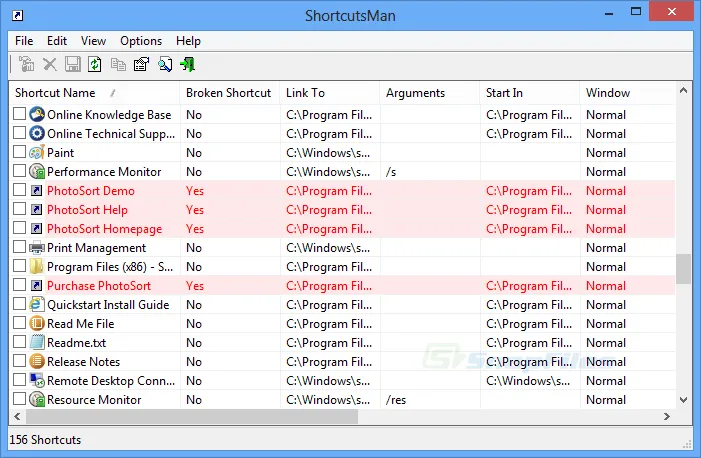
Task: Click the Online Technical Support gear icon
Action: pos(37,133)
